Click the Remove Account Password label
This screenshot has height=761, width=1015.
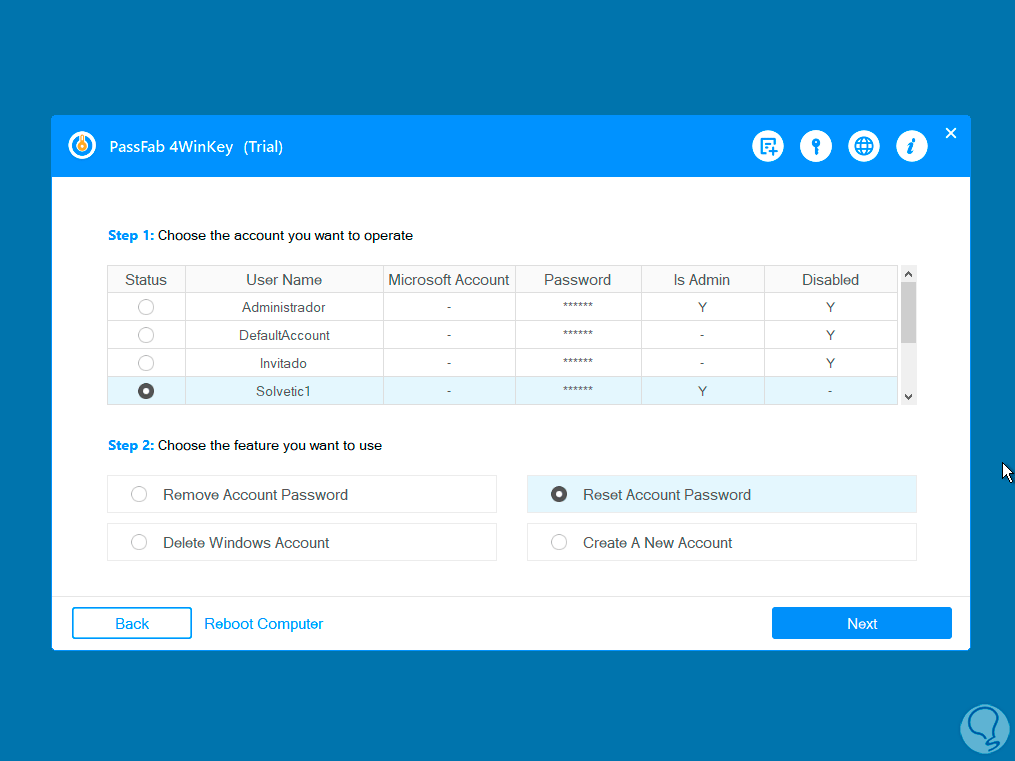[256, 494]
